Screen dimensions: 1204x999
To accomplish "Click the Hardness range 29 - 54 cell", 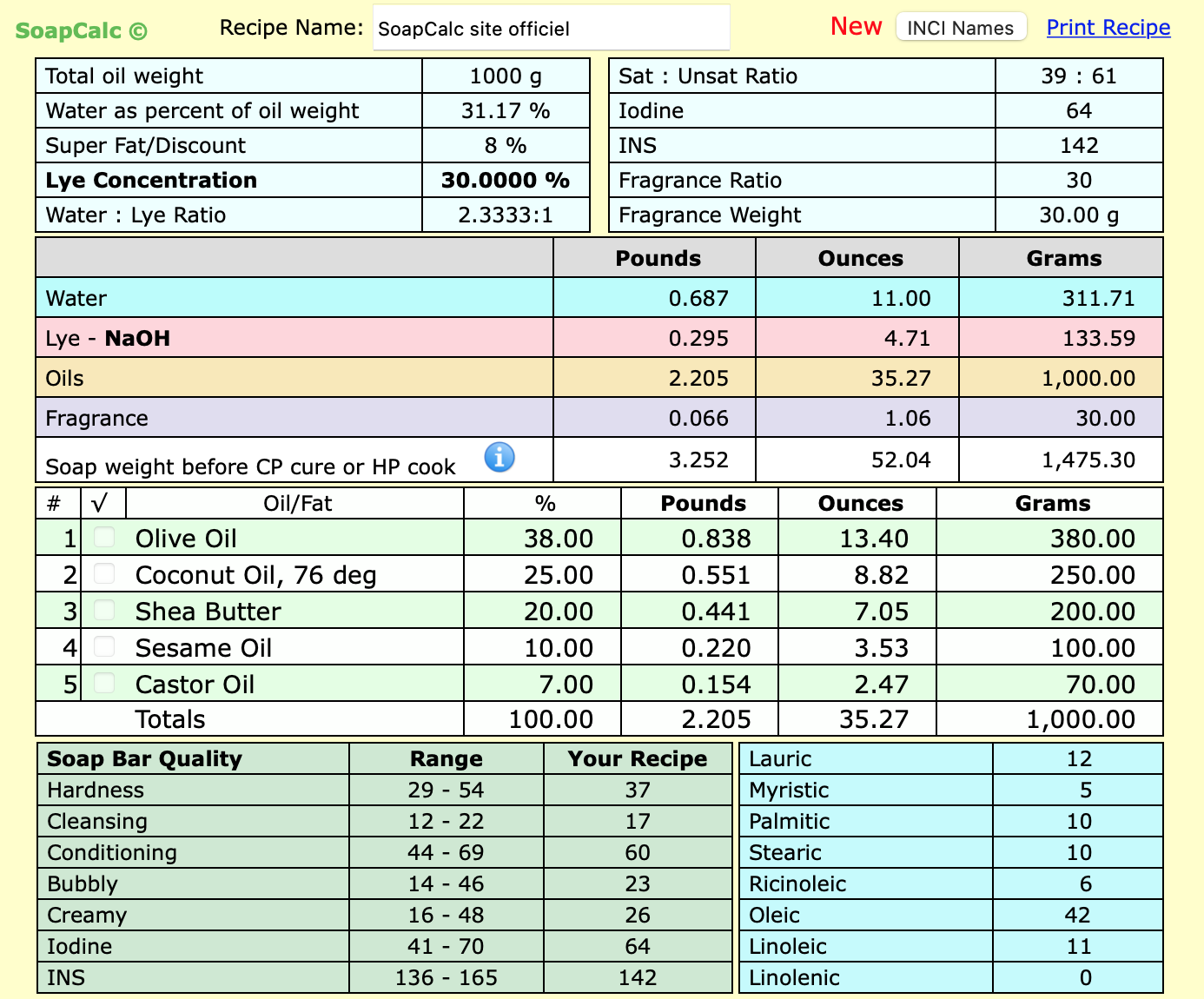I will 446,790.
